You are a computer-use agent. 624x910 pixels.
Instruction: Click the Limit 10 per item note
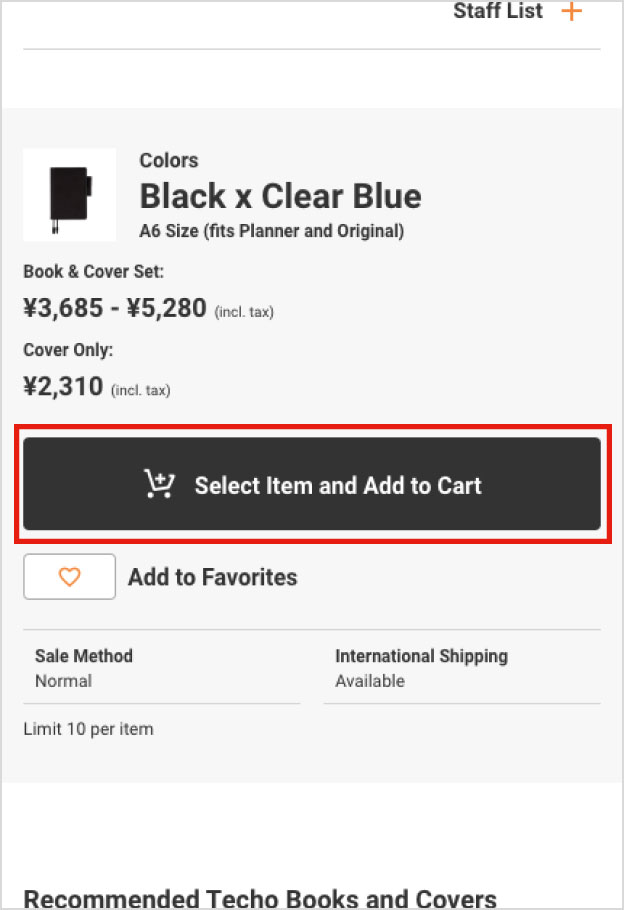pyautogui.click(x=88, y=729)
